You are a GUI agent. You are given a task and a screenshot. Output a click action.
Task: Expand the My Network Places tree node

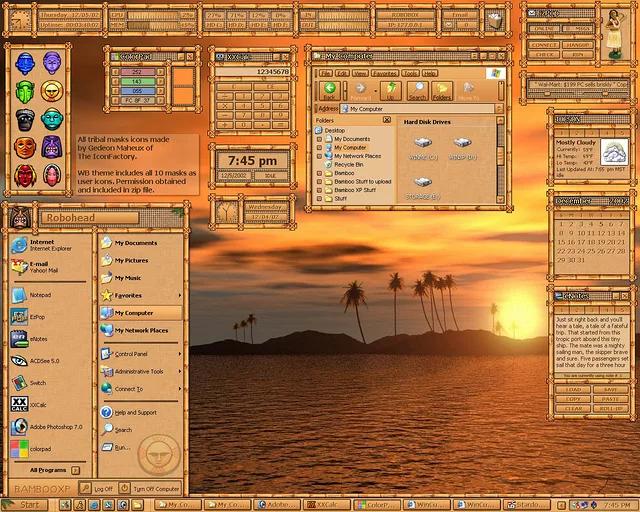320,156
